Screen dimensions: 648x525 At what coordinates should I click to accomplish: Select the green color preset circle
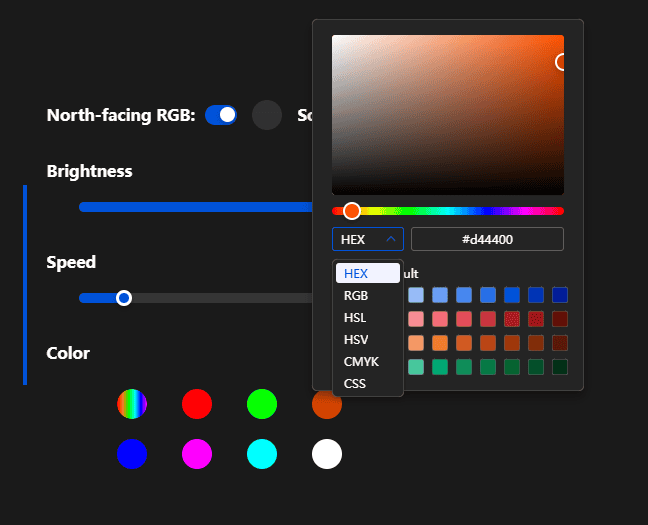[x=262, y=404]
